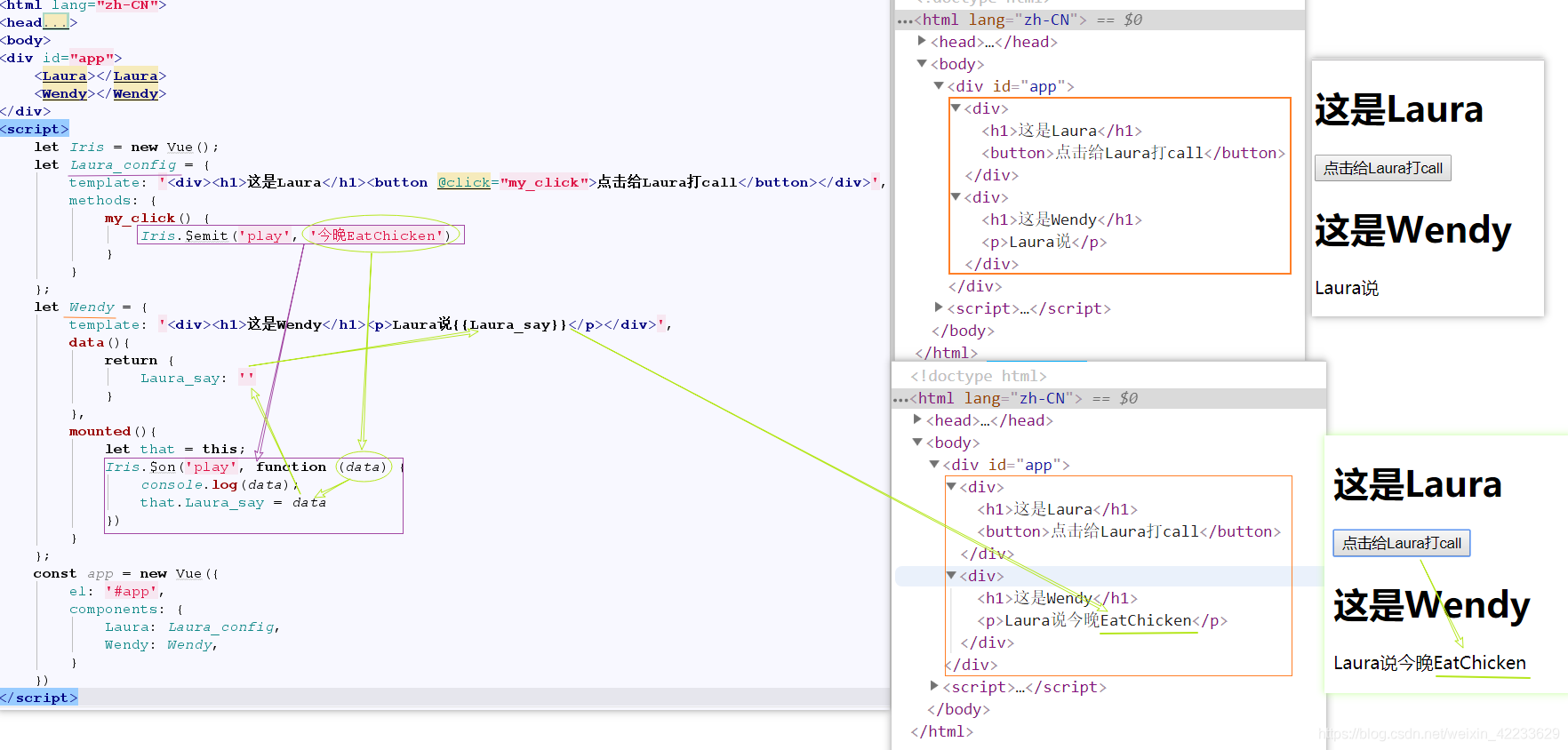Click Laura说 paragraph in upper preview
Screen dimensions: 1568x750
[1347, 288]
